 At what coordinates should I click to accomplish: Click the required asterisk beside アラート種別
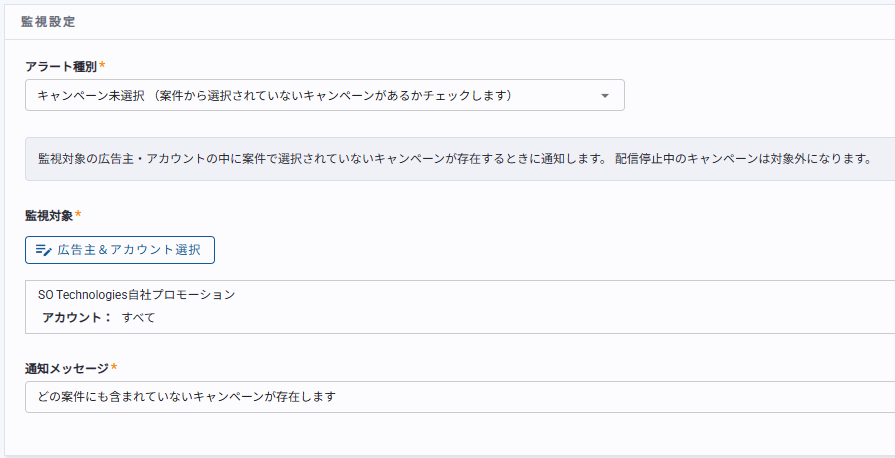pyautogui.click(x=102, y=66)
